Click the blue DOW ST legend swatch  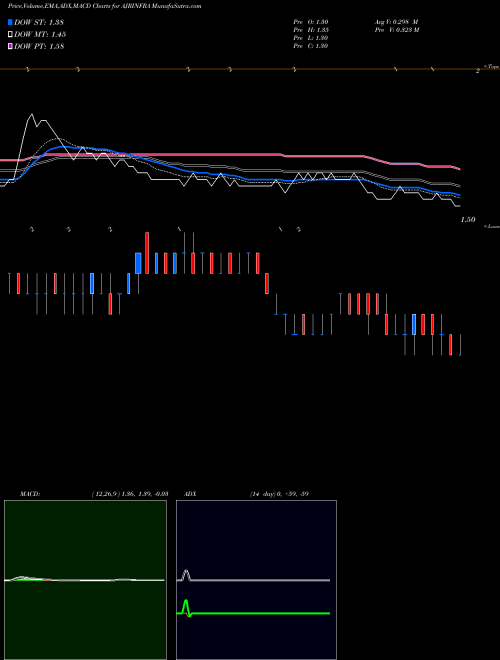click(x=11, y=22)
